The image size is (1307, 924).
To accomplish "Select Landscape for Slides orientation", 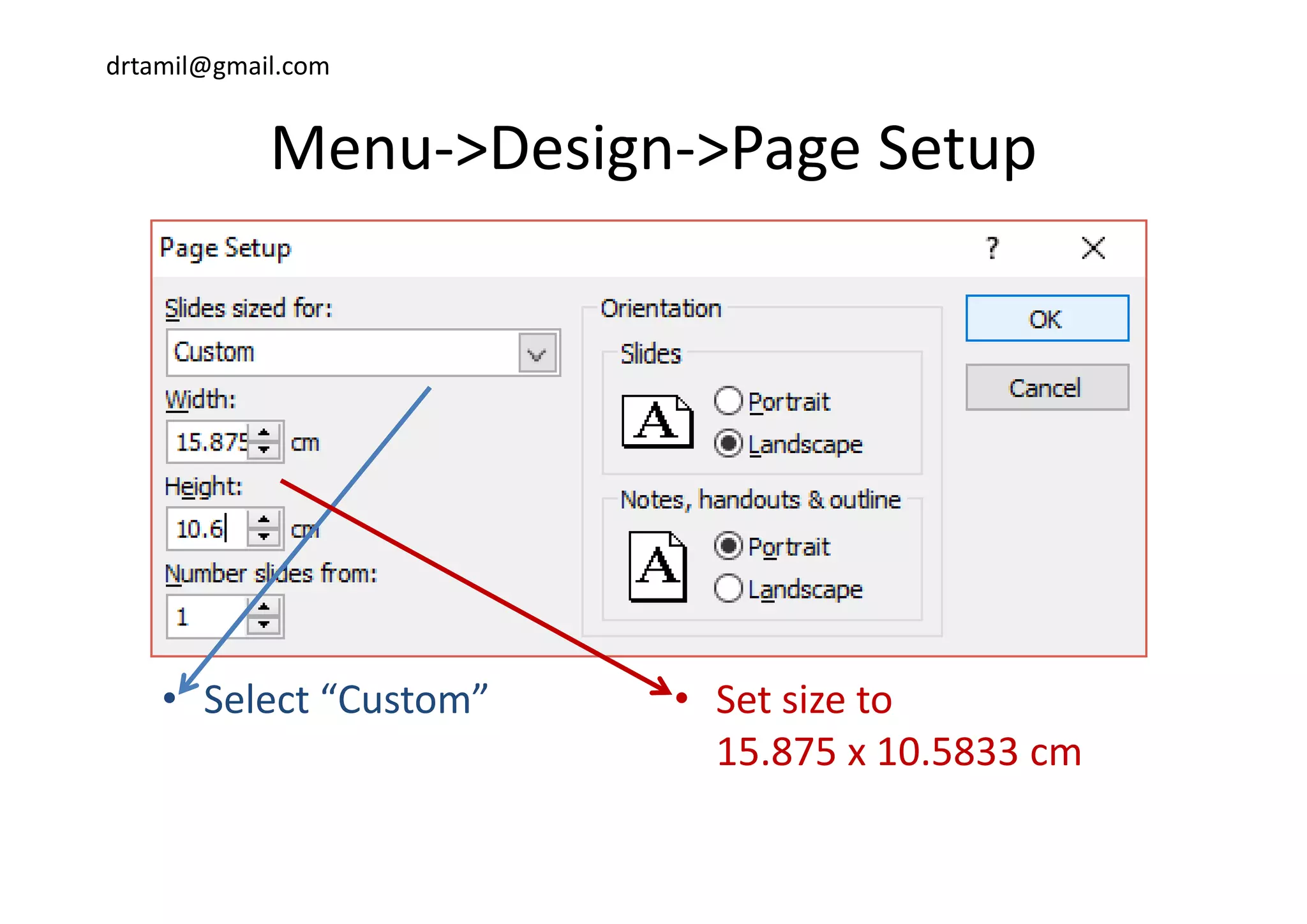I will [x=728, y=443].
